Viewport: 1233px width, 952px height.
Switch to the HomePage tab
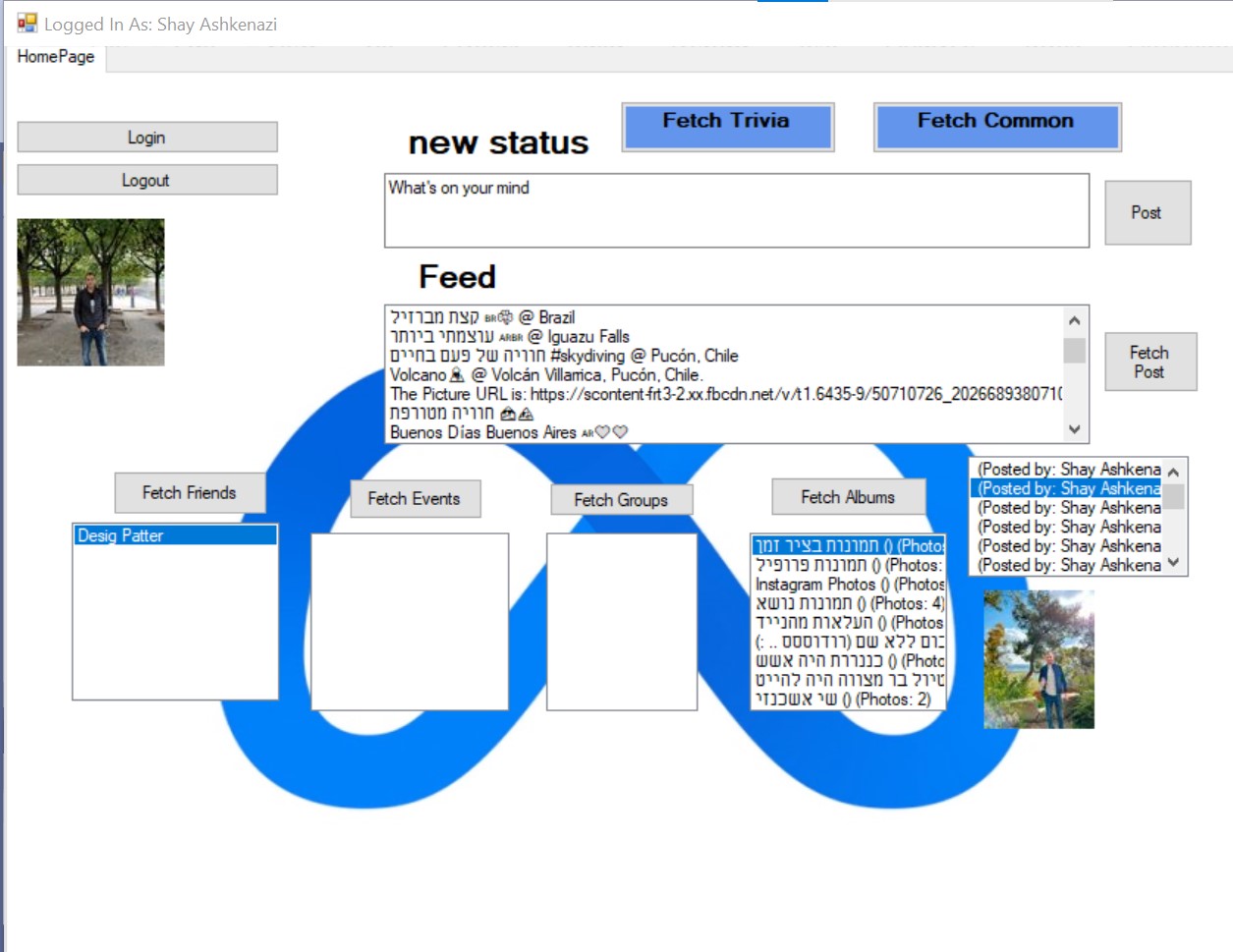tap(54, 57)
